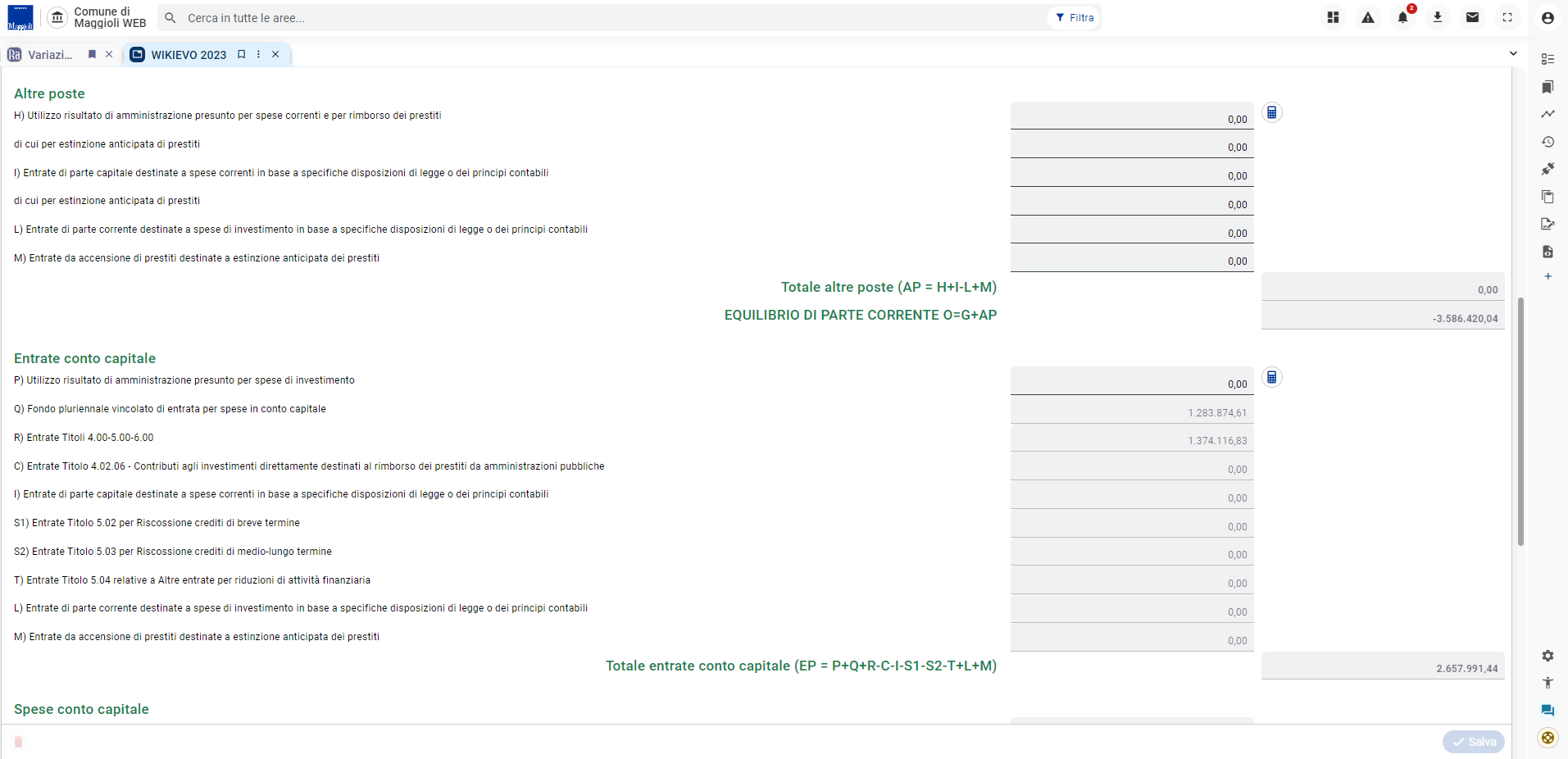Toggle bookmark on Variazi... tab

click(x=93, y=54)
